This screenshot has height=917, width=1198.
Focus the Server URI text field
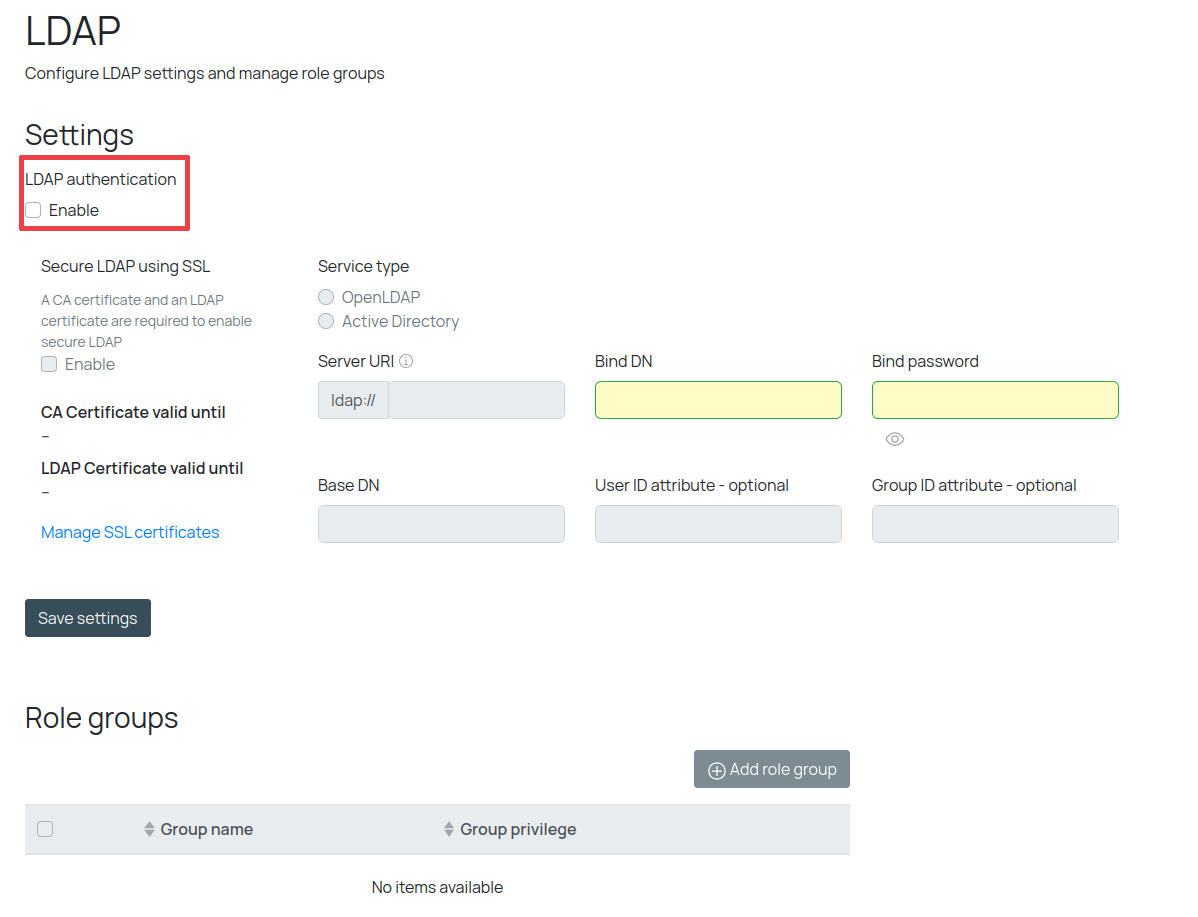click(476, 400)
